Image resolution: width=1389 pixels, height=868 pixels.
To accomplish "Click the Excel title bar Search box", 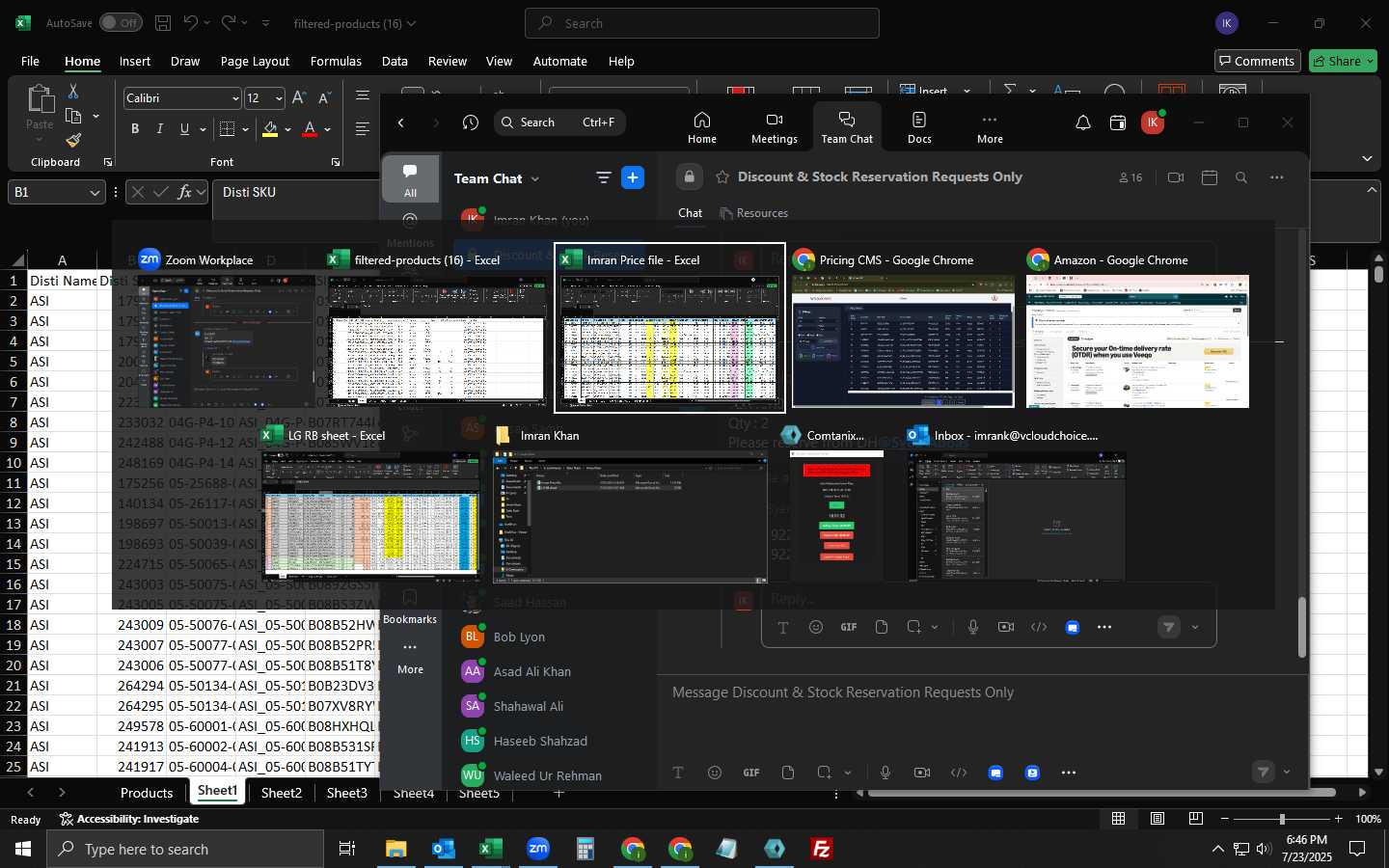I will (702, 23).
